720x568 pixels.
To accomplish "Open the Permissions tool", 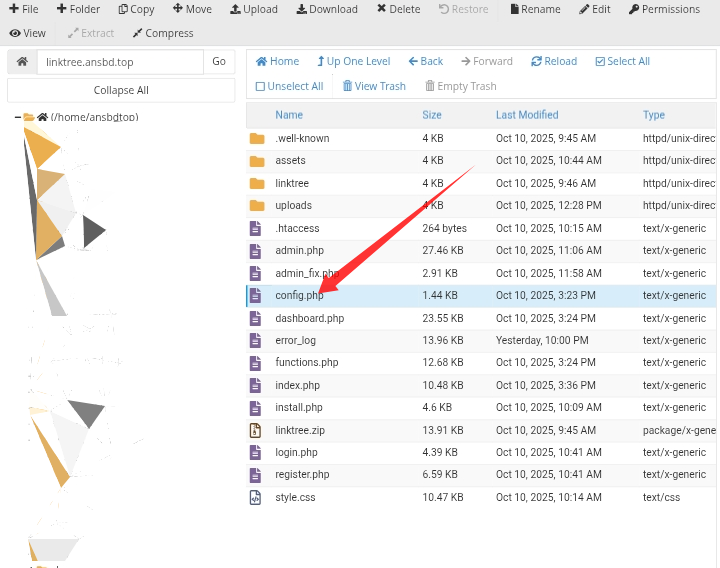I will 664,9.
